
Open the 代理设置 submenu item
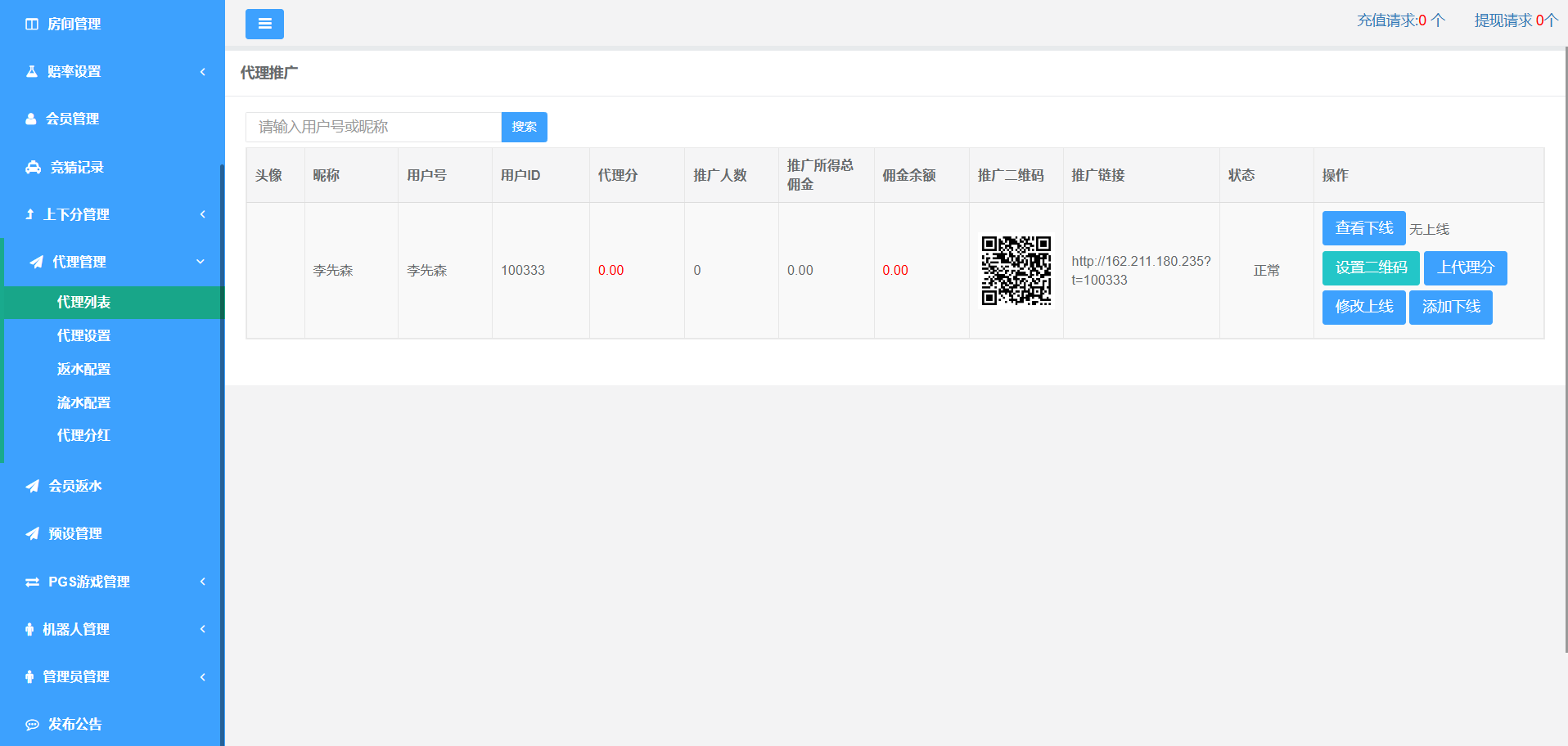pos(83,336)
